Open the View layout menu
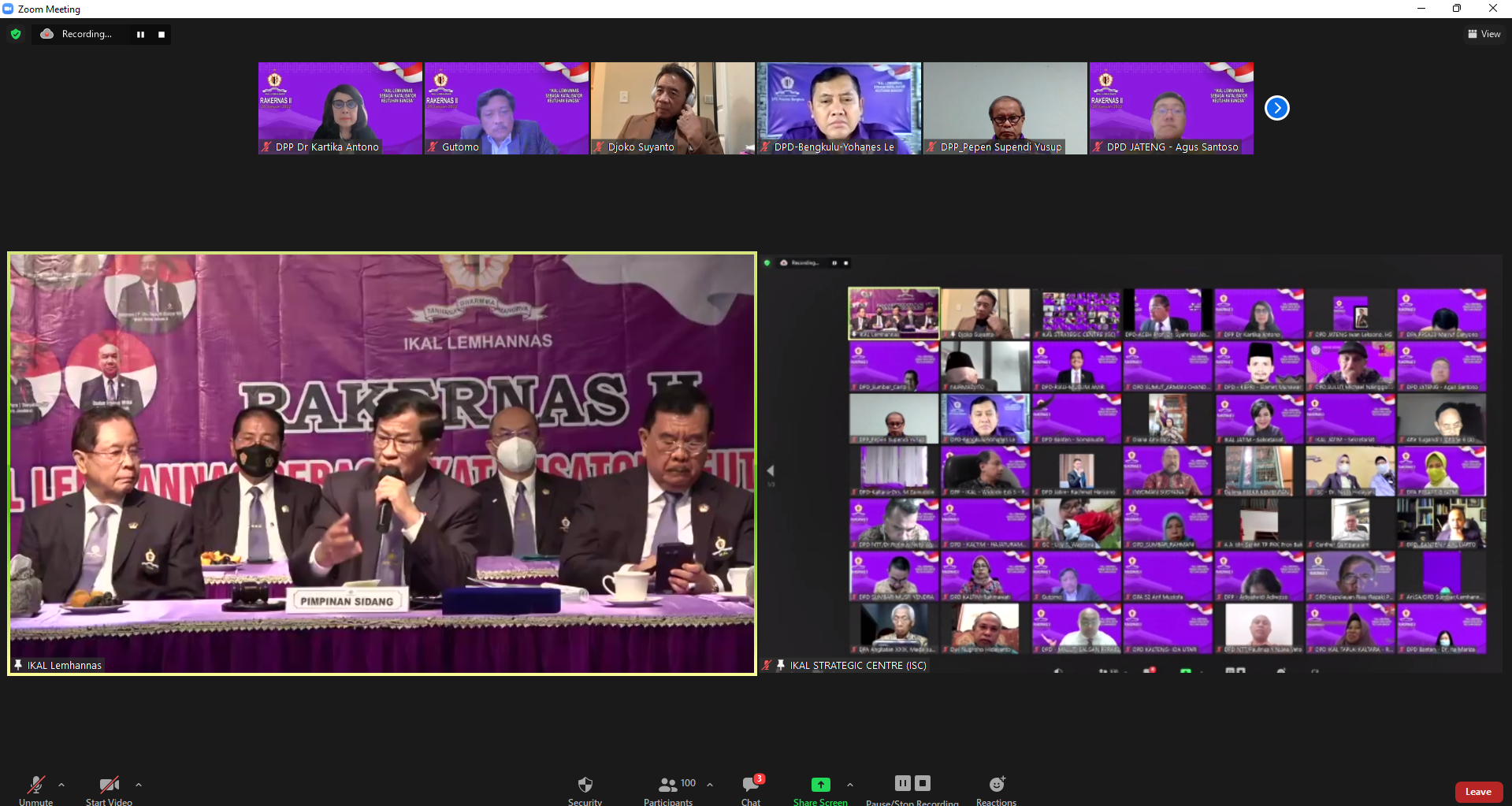The height and width of the screenshot is (806, 1512). 1484,34
